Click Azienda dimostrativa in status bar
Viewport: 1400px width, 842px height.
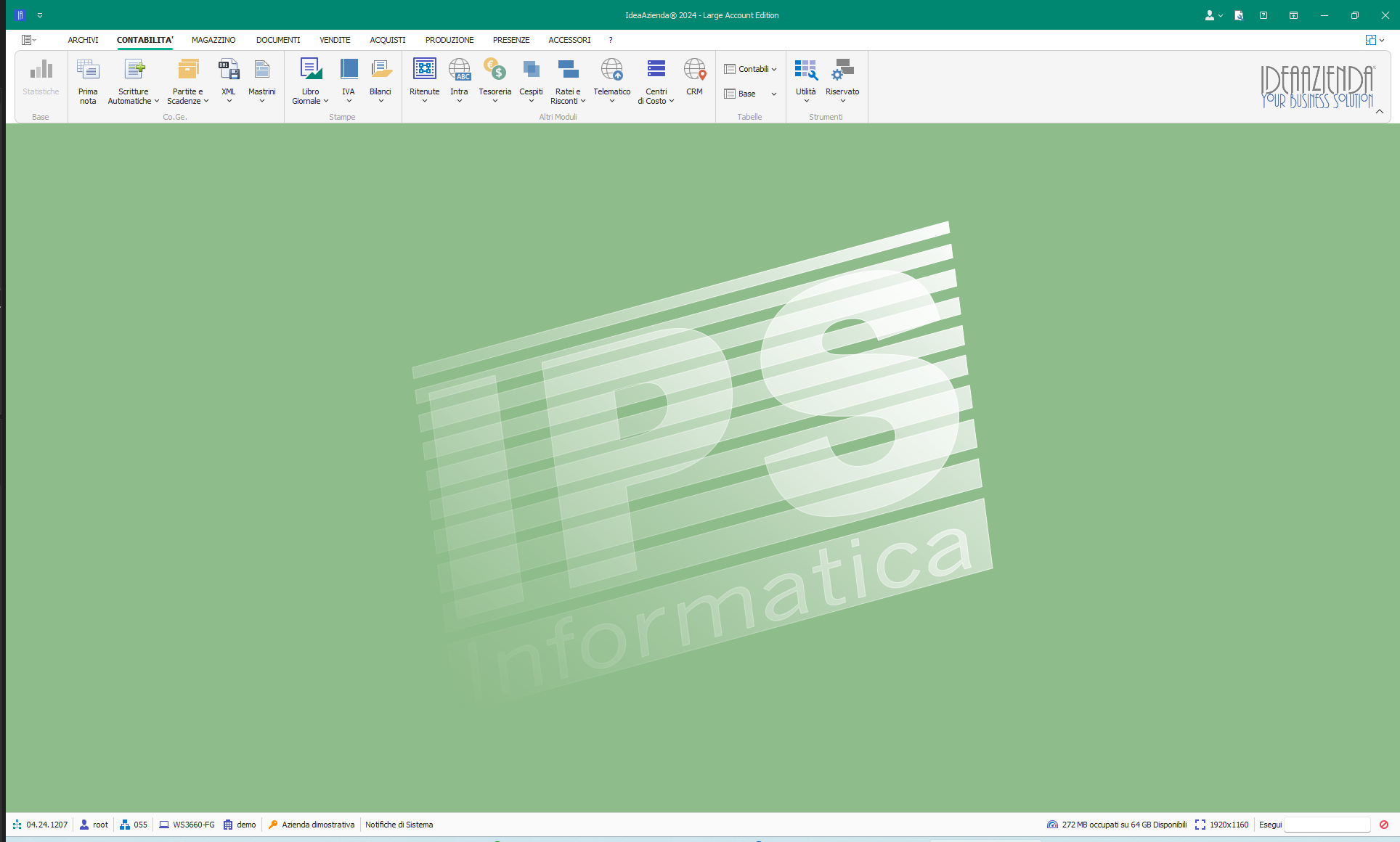pyautogui.click(x=312, y=825)
